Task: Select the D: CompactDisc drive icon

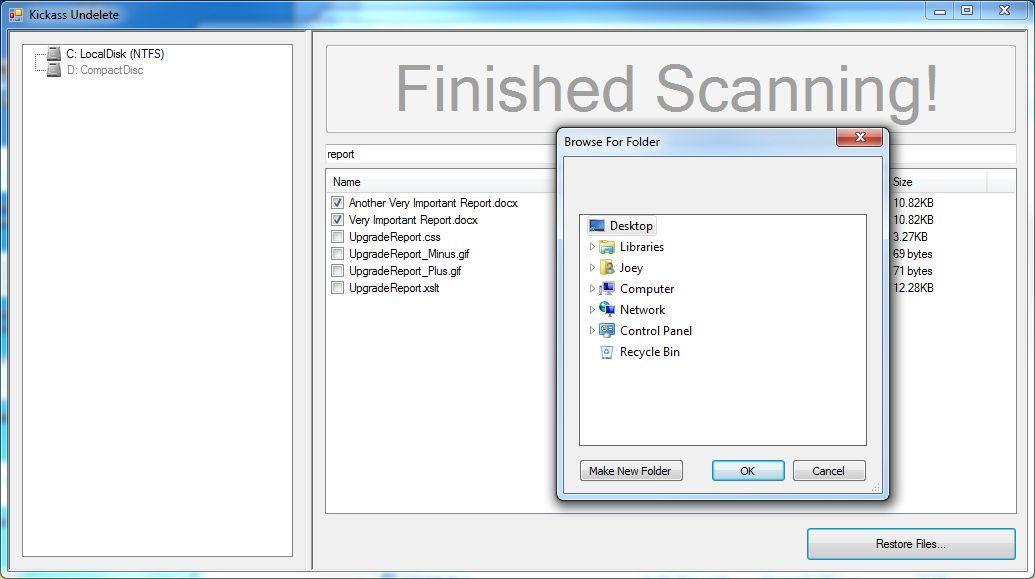Action: tap(54, 70)
